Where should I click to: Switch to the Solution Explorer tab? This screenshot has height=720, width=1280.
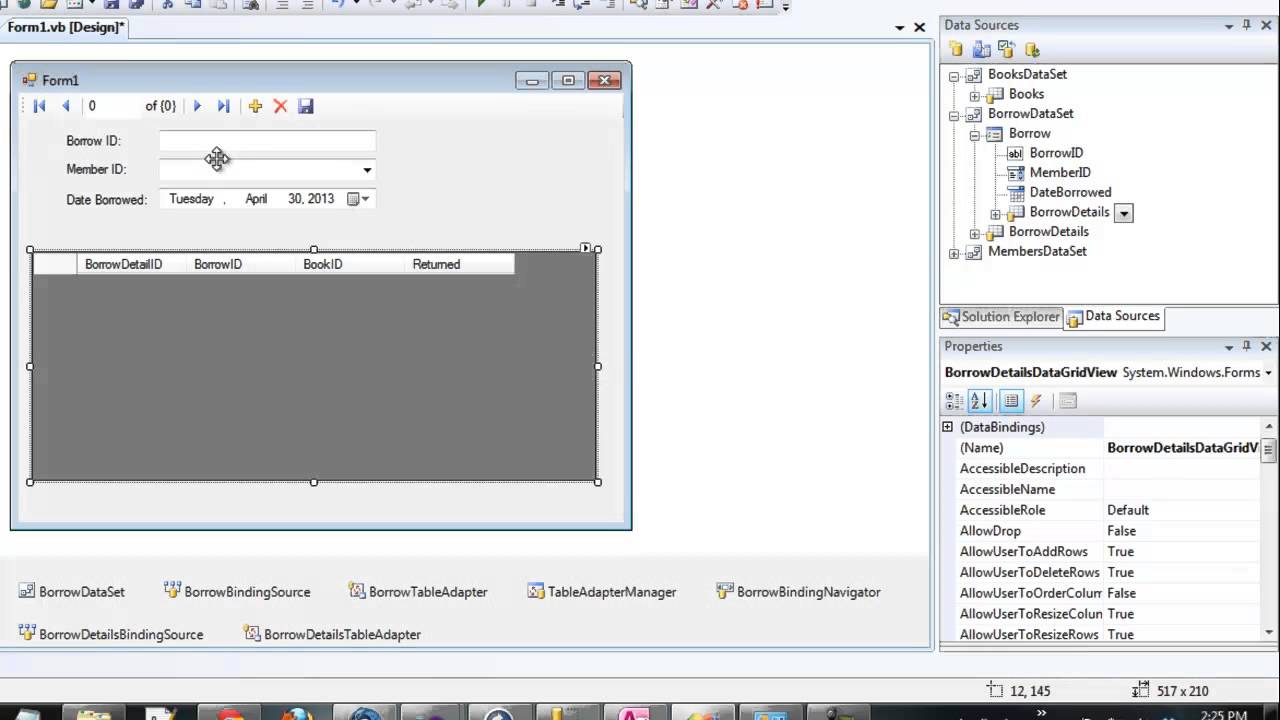pos(1001,317)
